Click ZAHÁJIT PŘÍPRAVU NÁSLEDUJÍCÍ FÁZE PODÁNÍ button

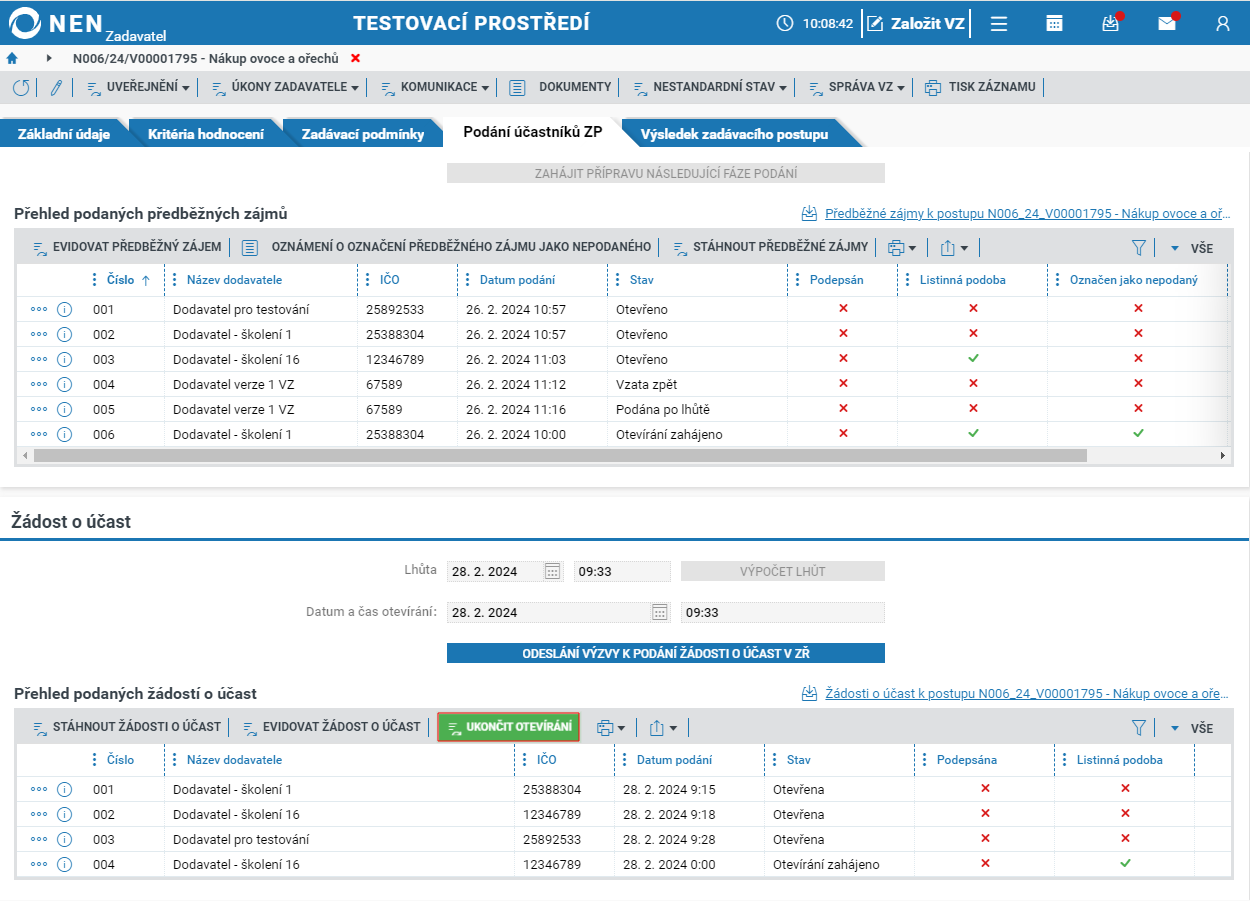point(666,173)
